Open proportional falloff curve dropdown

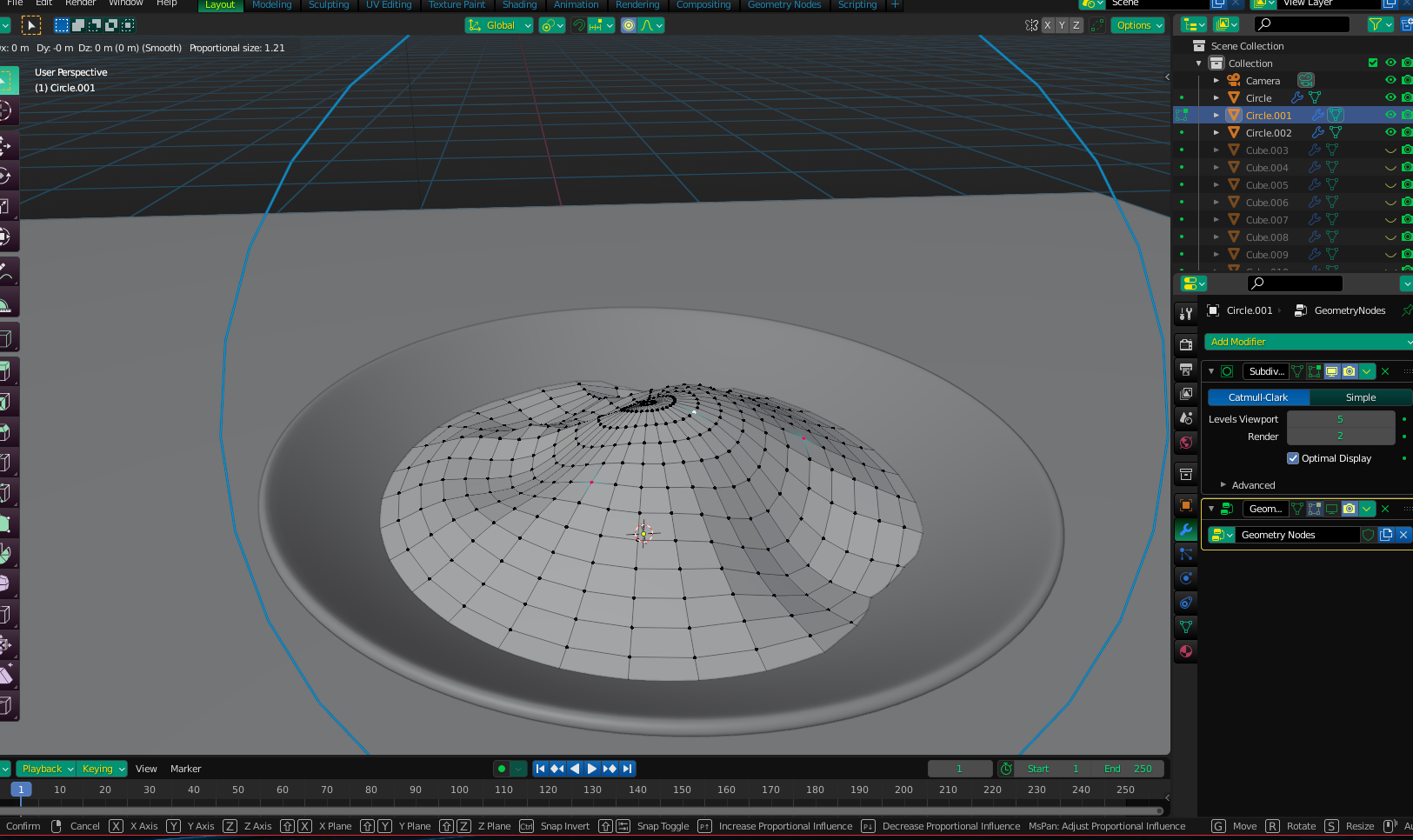tap(652, 25)
